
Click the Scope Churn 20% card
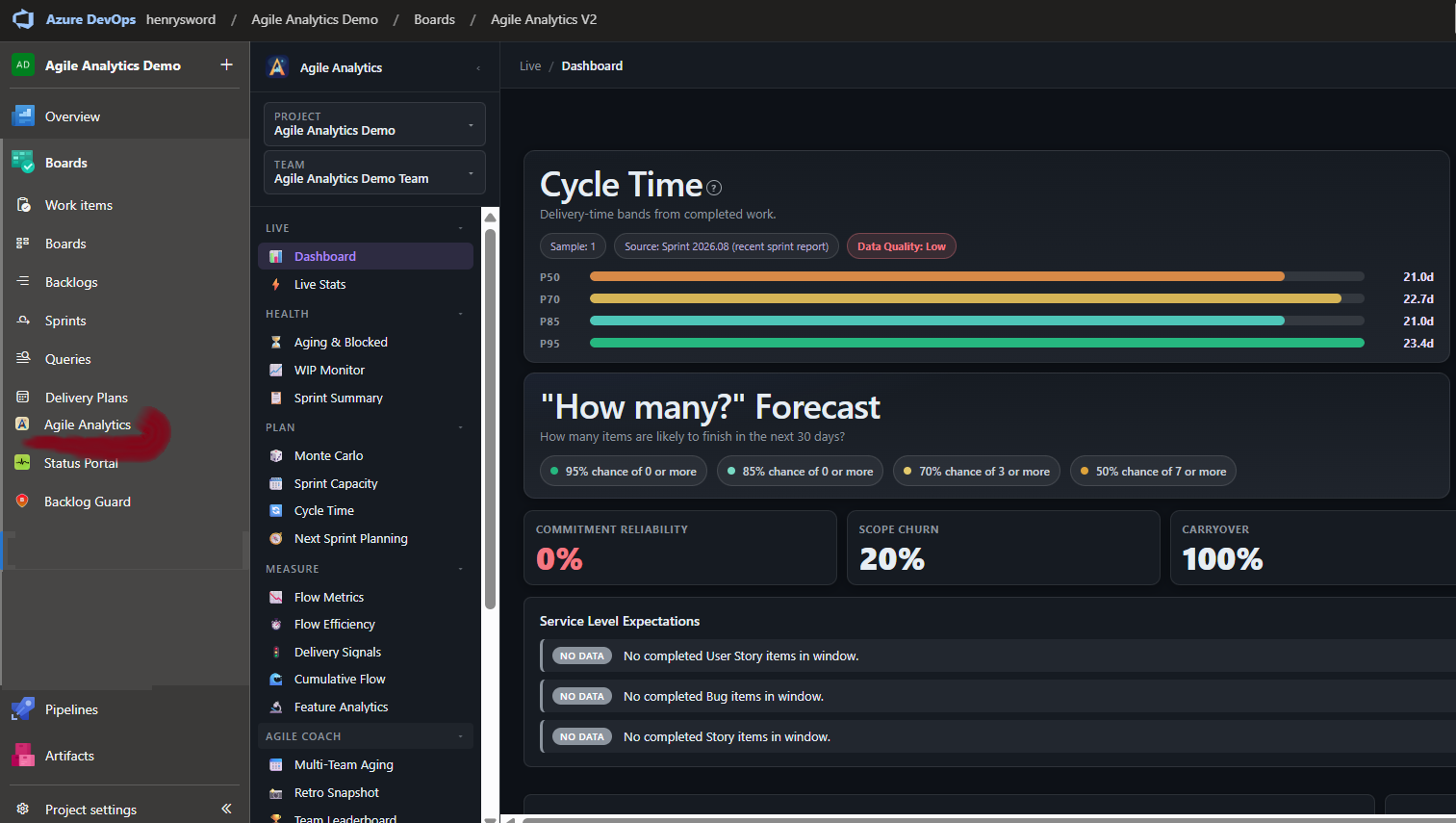tap(1004, 548)
